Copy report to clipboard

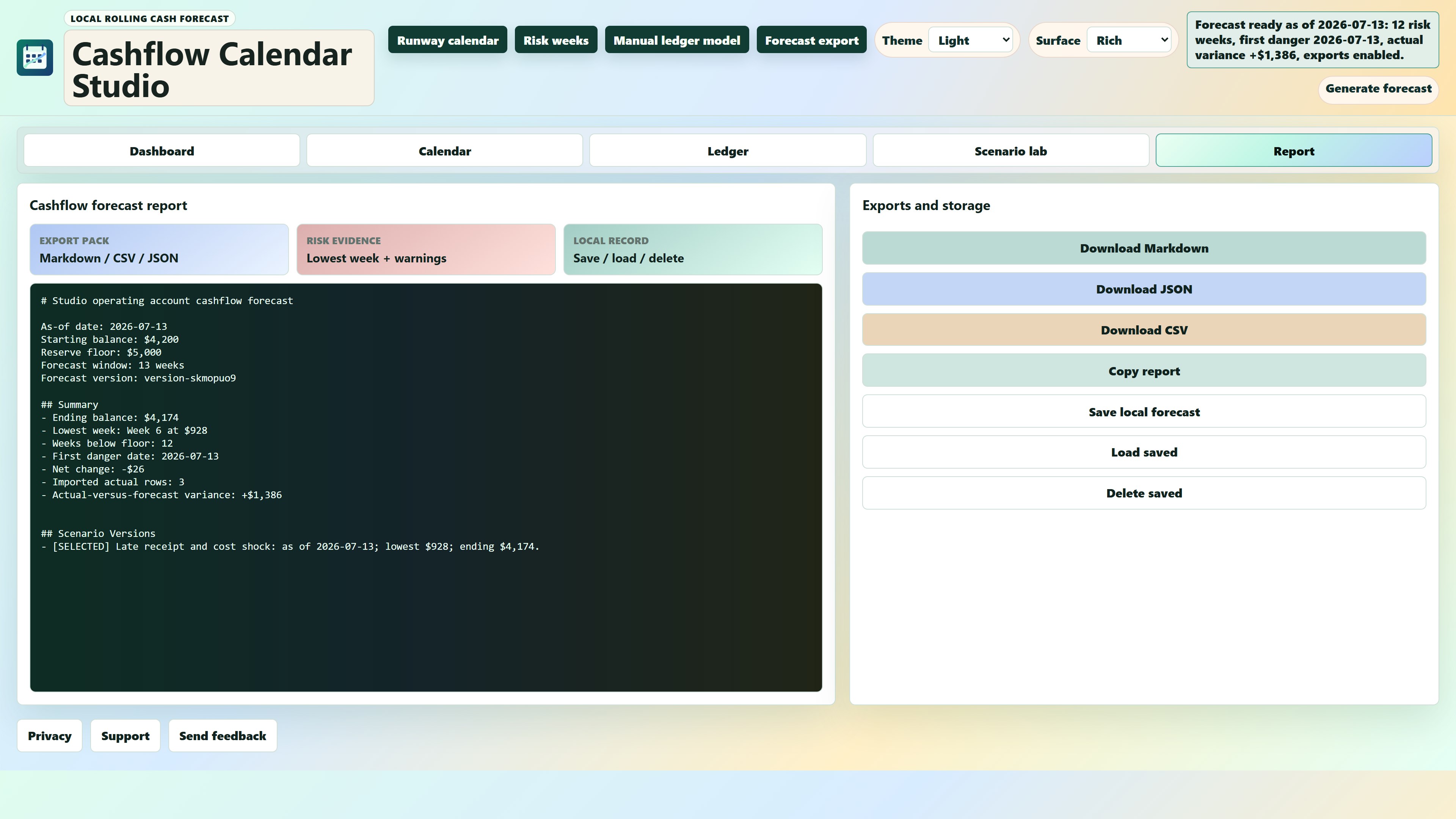coord(1144,371)
